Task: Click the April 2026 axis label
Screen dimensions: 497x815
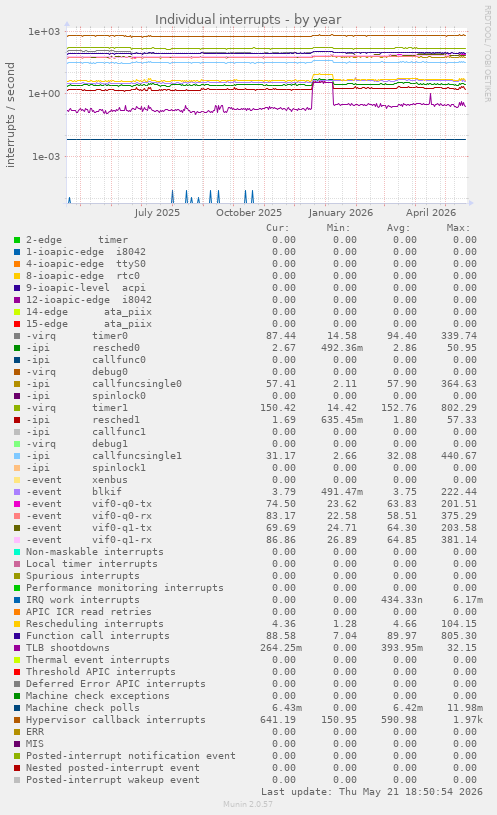Action: (431, 213)
